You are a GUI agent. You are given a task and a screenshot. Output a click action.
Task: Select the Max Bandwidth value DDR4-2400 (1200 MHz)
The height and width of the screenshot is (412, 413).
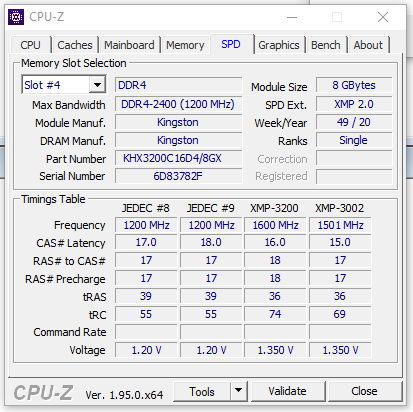click(179, 104)
